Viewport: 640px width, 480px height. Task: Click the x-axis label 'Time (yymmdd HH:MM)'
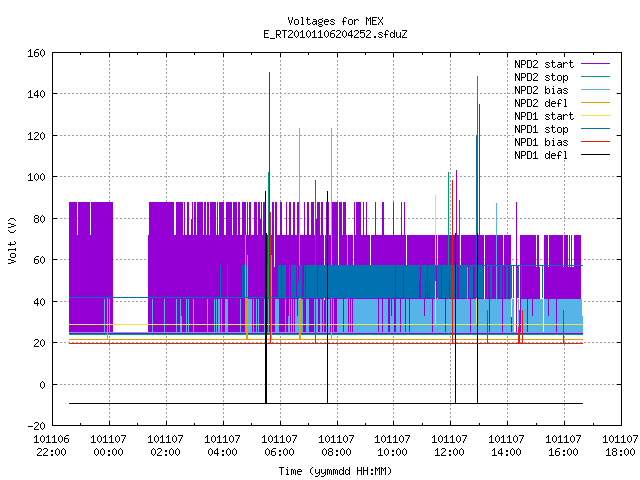pyautogui.click(x=335, y=471)
